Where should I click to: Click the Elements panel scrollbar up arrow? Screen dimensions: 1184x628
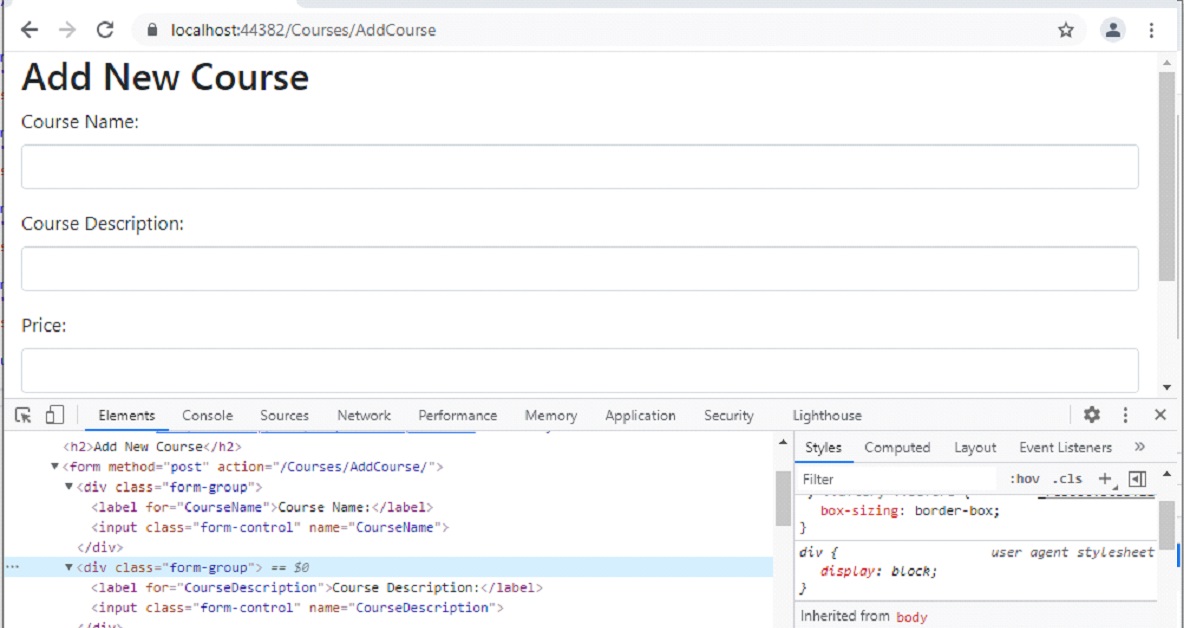click(x=783, y=442)
